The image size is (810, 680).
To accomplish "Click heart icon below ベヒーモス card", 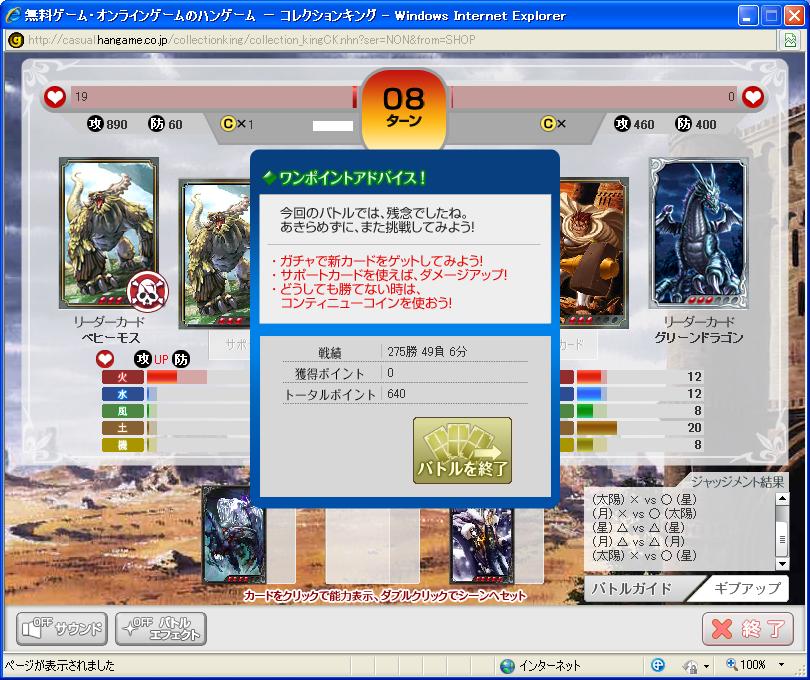I will (x=105, y=359).
